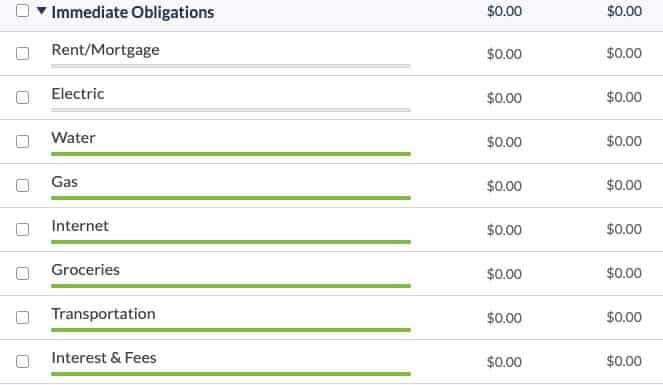Mark the Internet checkbox

tap(22, 229)
